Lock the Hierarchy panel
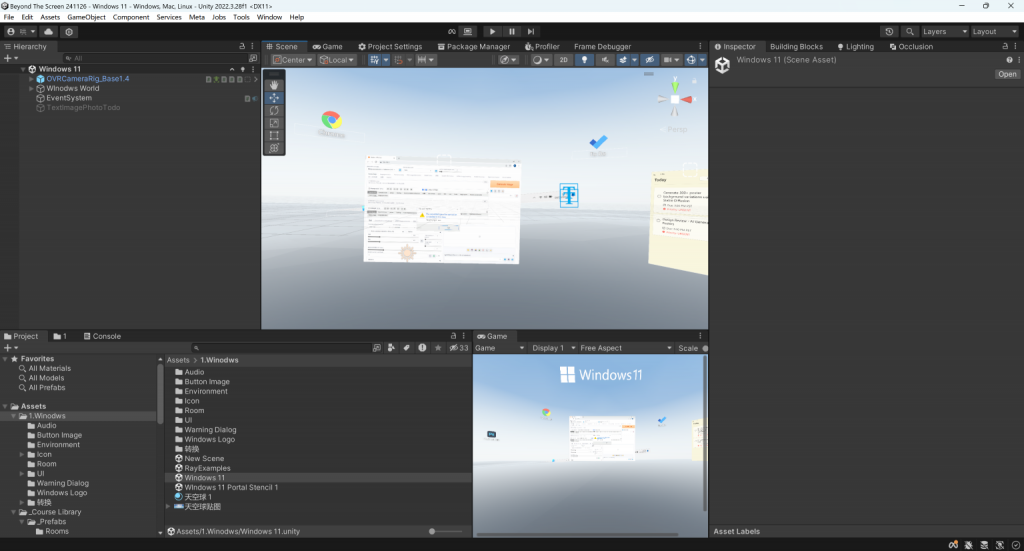 242,46
